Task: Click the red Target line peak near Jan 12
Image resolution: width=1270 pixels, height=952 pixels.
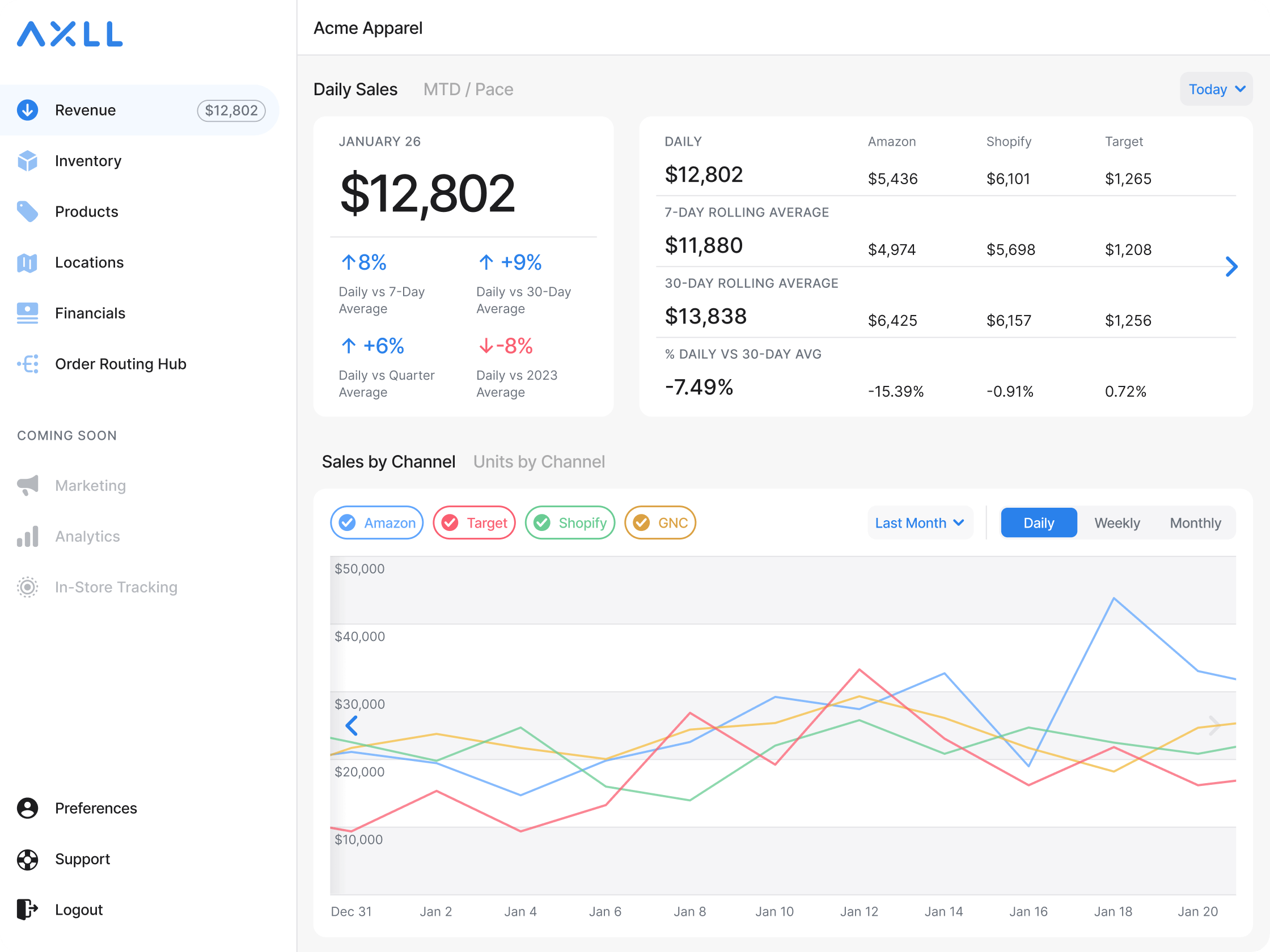Action: (859, 670)
